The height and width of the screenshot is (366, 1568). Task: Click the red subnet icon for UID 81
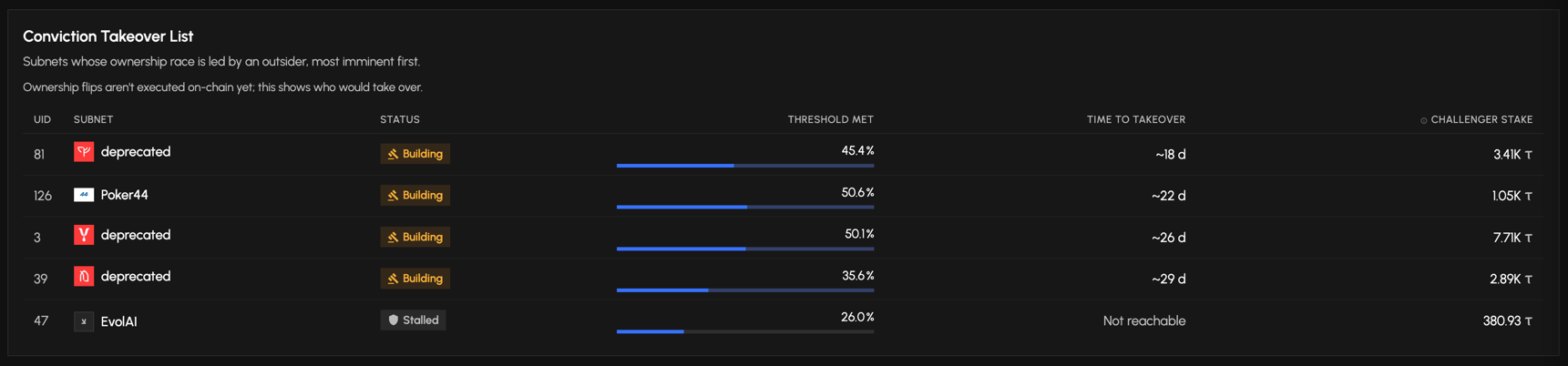point(84,152)
